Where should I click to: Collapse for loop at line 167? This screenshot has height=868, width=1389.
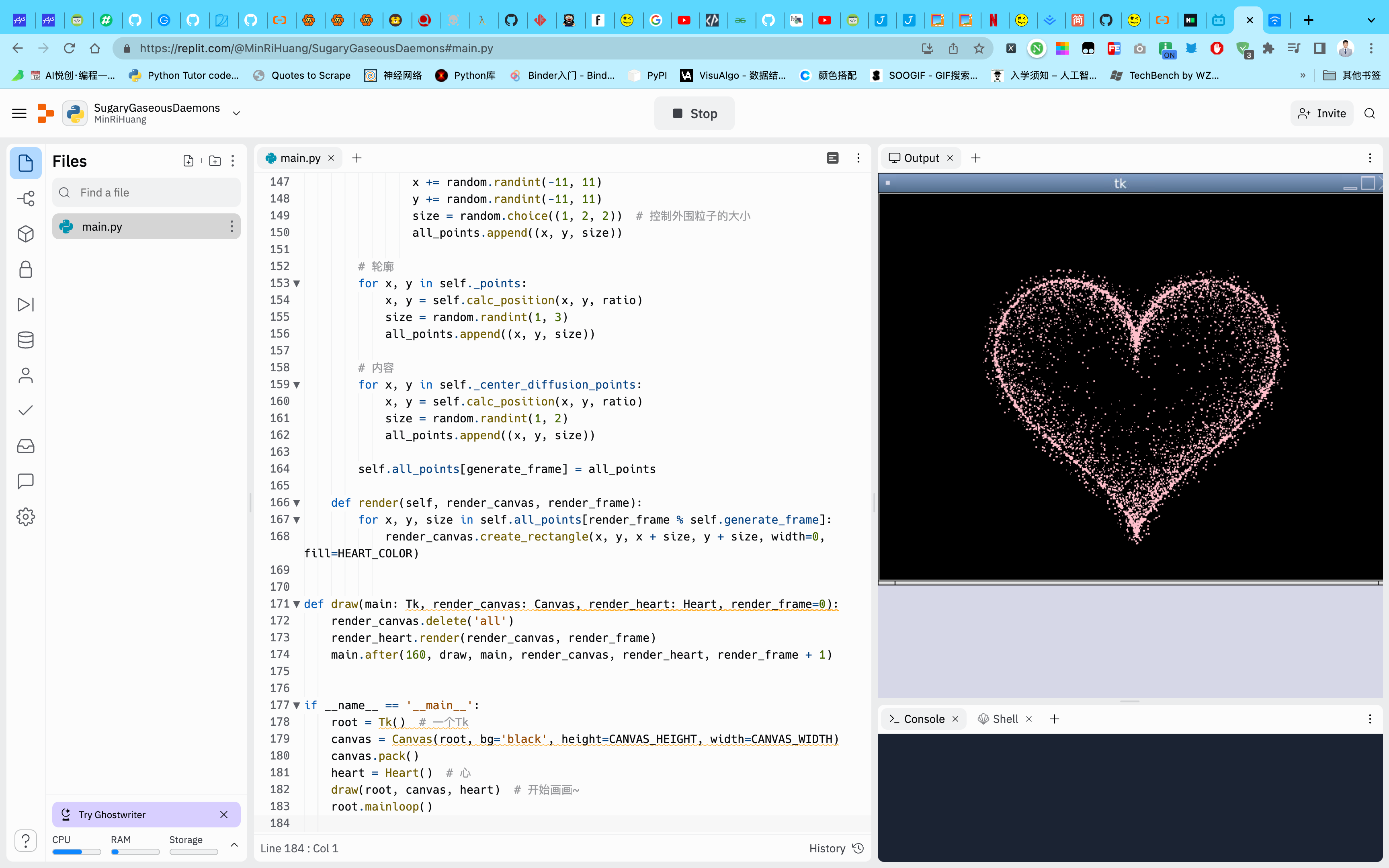(297, 520)
